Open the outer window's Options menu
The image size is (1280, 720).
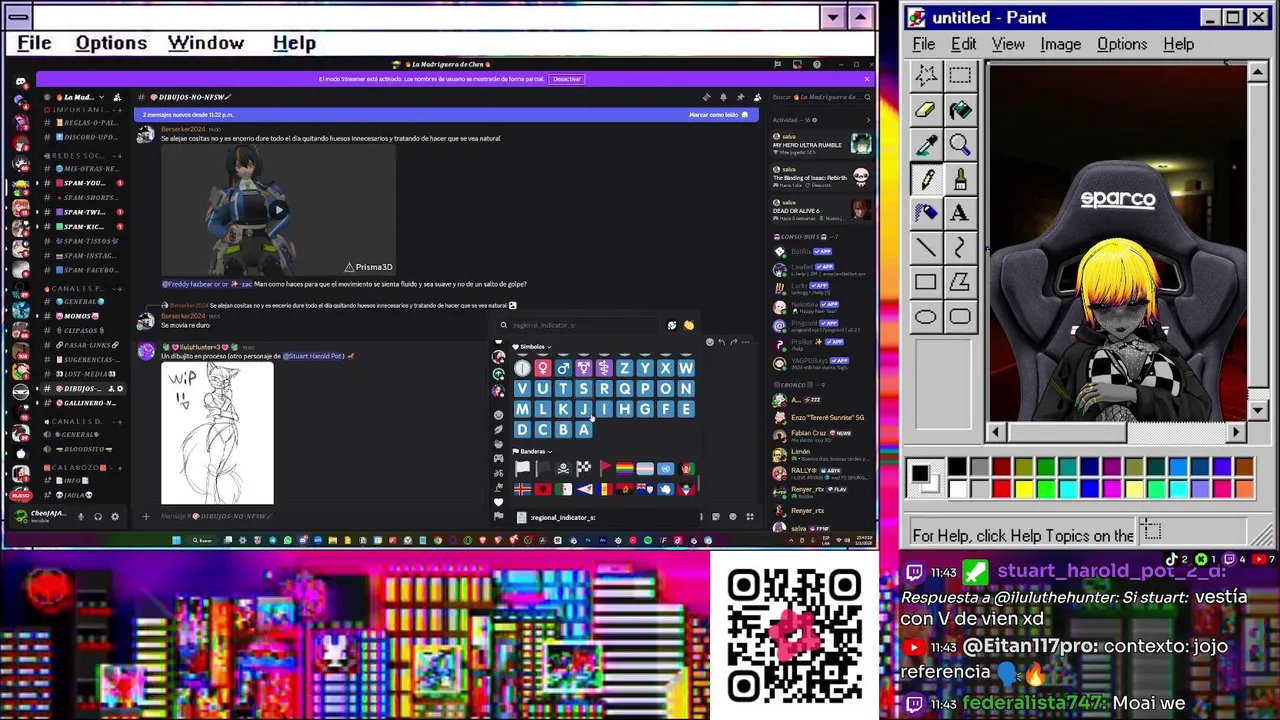(x=111, y=43)
